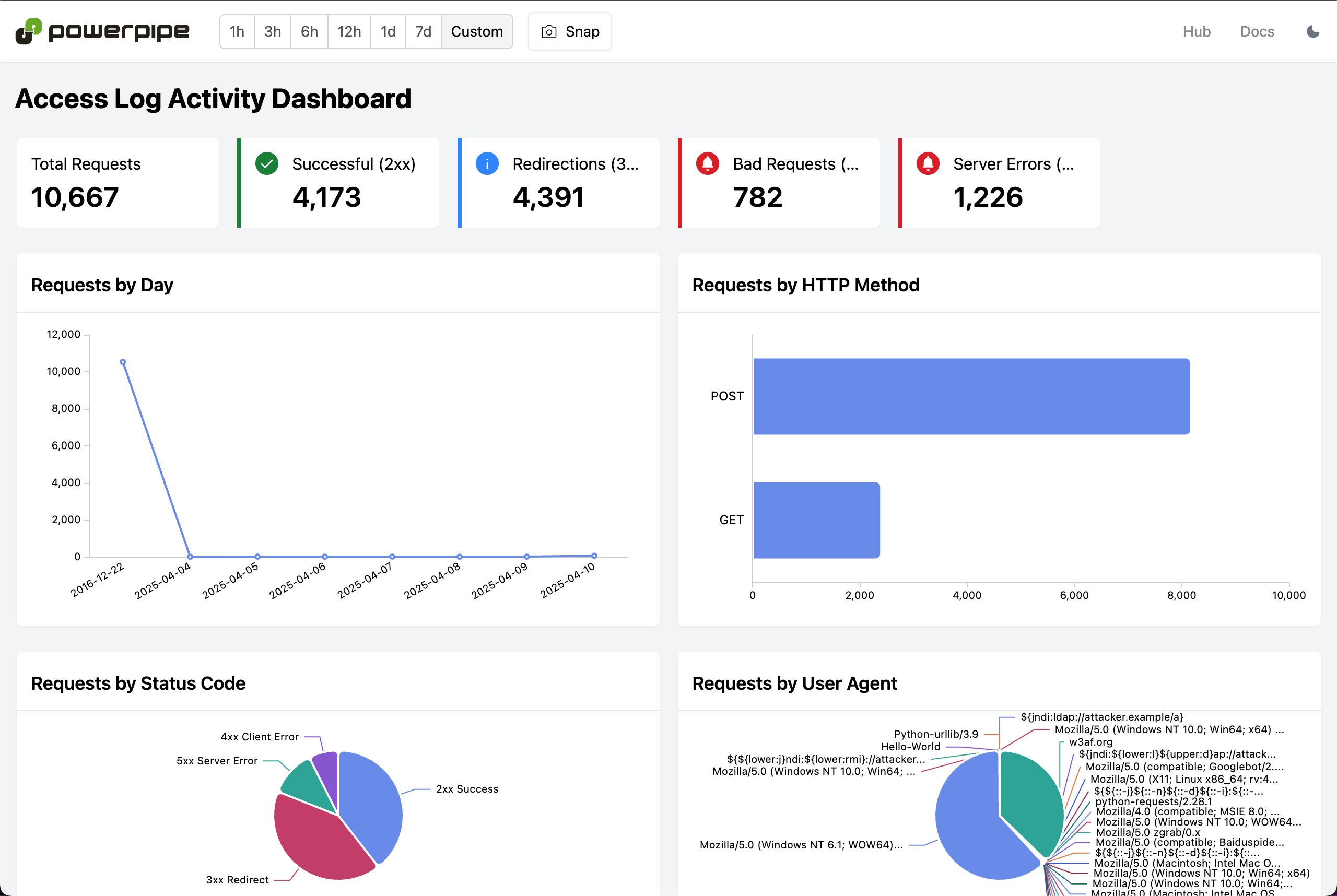Click the Powerpipe logo in the header
Image resolution: width=1337 pixels, height=896 pixels.
(103, 31)
